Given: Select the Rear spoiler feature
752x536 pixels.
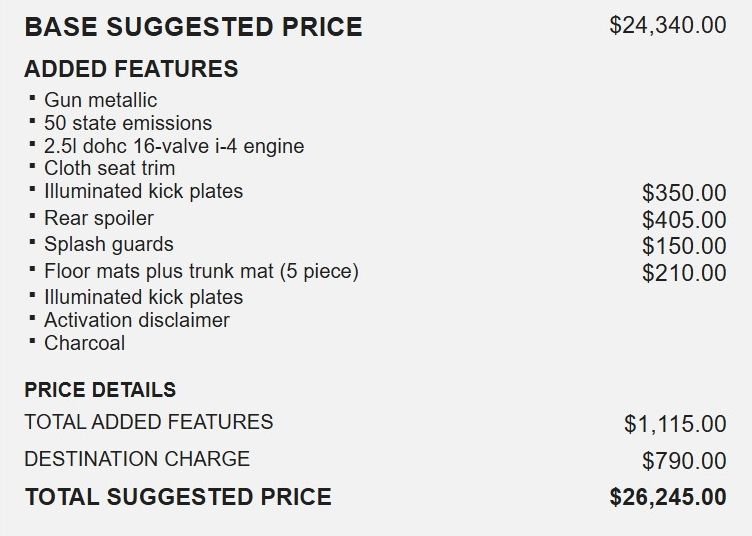Looking at the screenshot, I should point(99,218).
